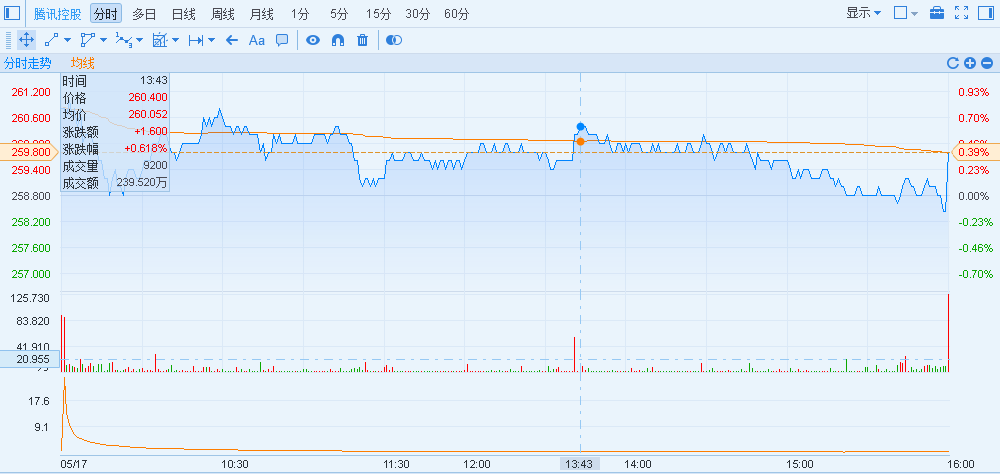This screenshot has height=474, width=1000.
Task: Click the 腾讯控股 stock name link
Action: point(57,14)
